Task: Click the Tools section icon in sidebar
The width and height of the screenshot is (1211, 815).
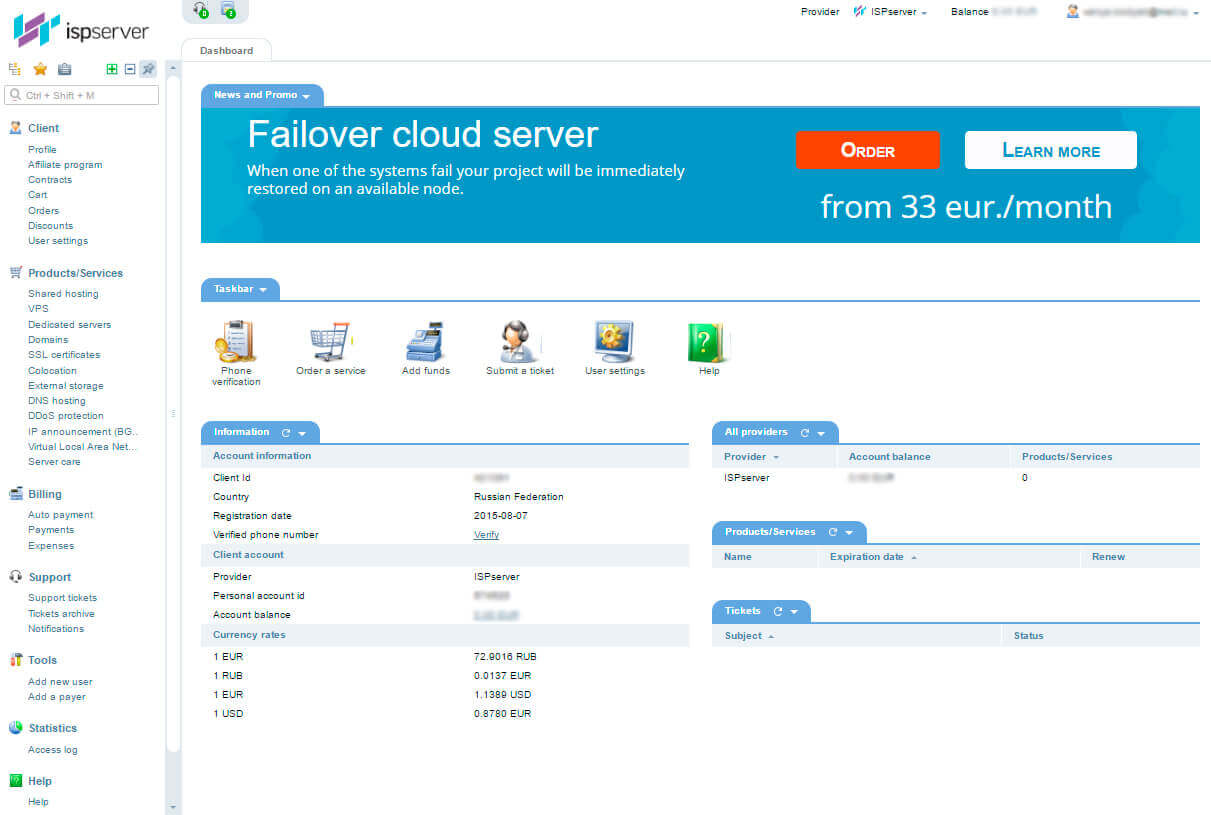Action: 16,660
